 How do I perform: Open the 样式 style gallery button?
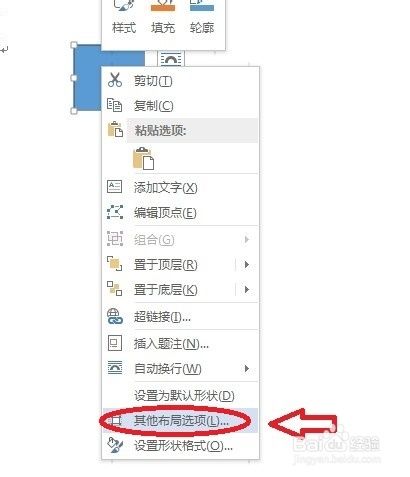(x=124, y=17)
